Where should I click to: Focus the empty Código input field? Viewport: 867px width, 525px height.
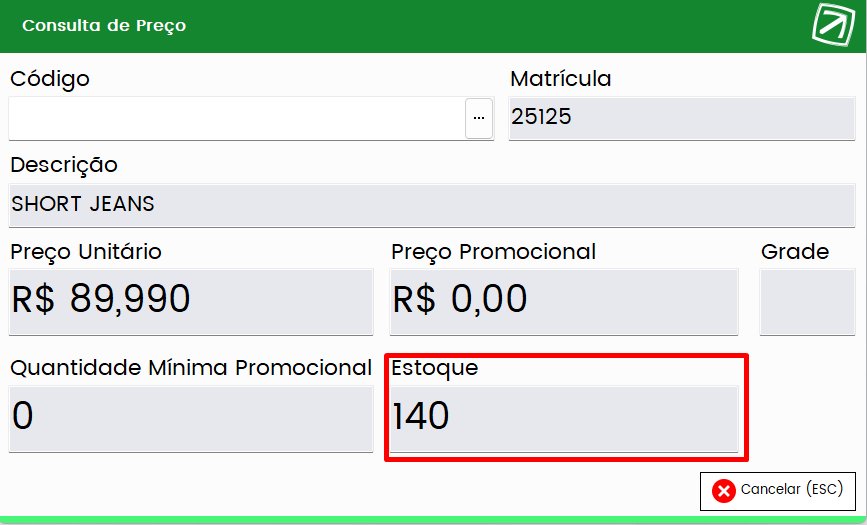[x=237, y=118]
